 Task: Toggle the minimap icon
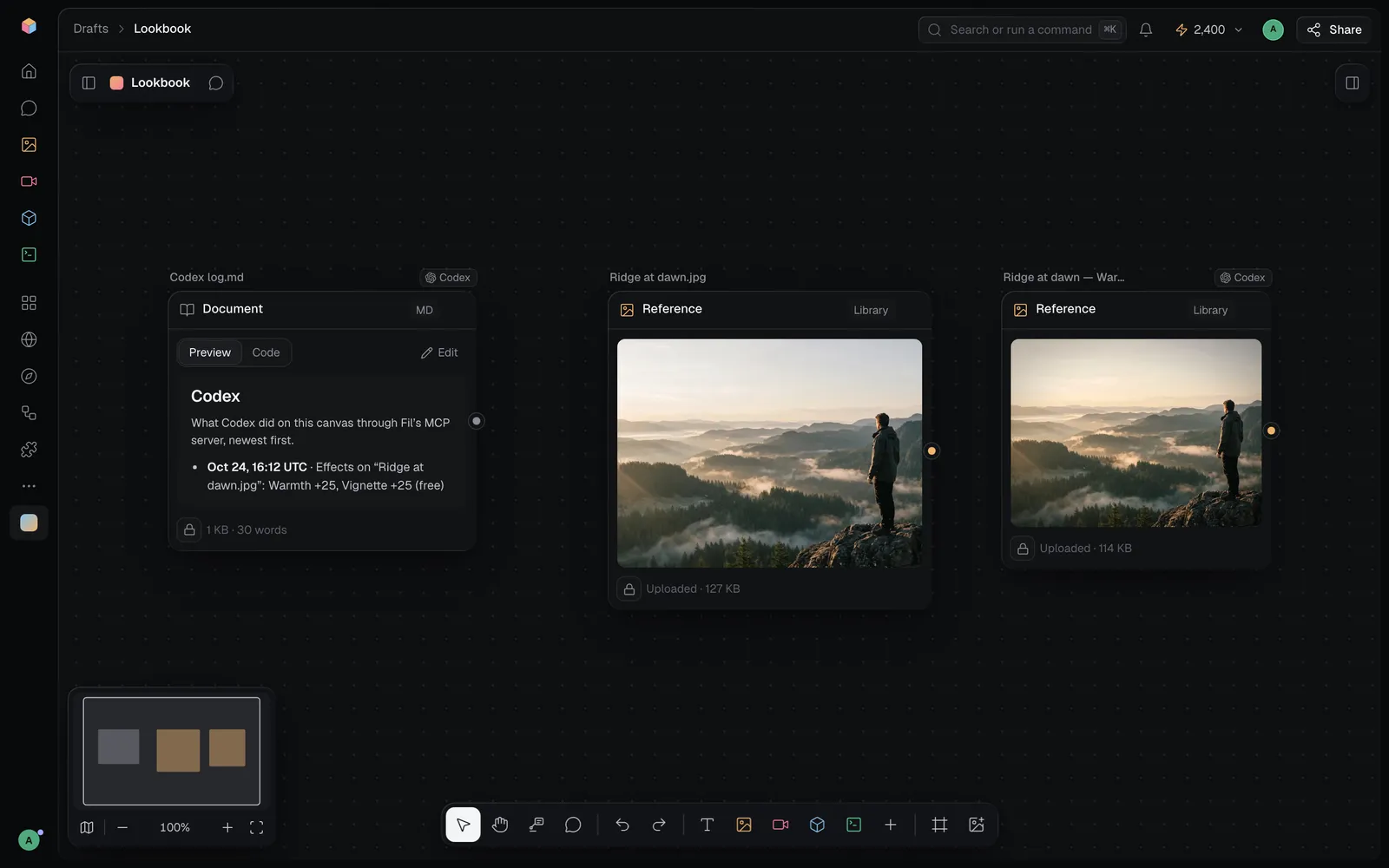(x=87, y=827)
